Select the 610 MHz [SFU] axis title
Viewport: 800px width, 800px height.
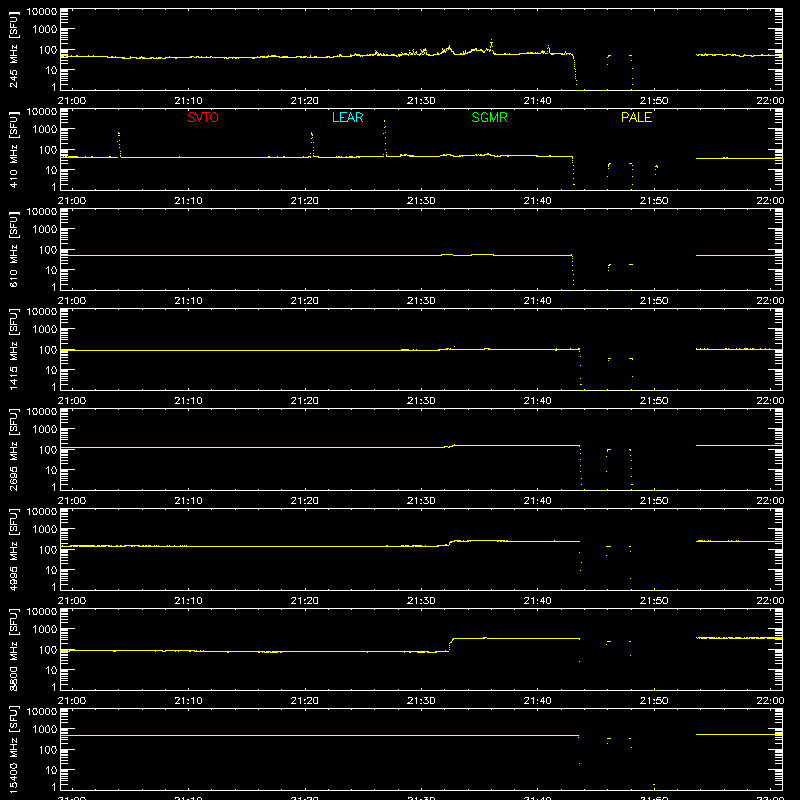click(13, 249)
